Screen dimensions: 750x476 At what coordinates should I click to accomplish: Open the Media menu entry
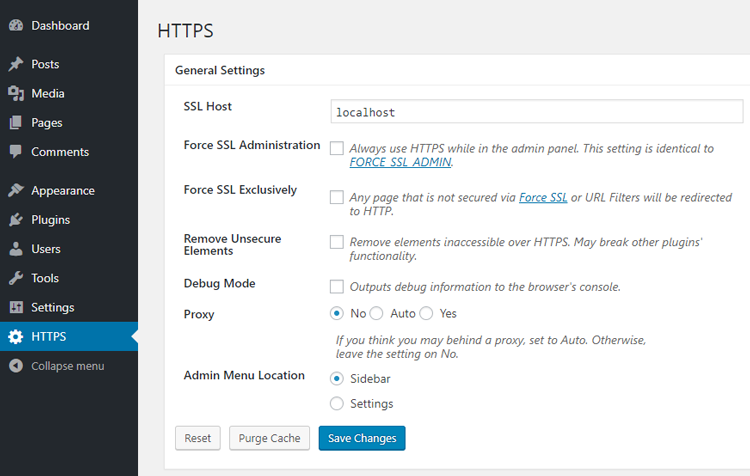pyautogui.click(x=48, y=93)
